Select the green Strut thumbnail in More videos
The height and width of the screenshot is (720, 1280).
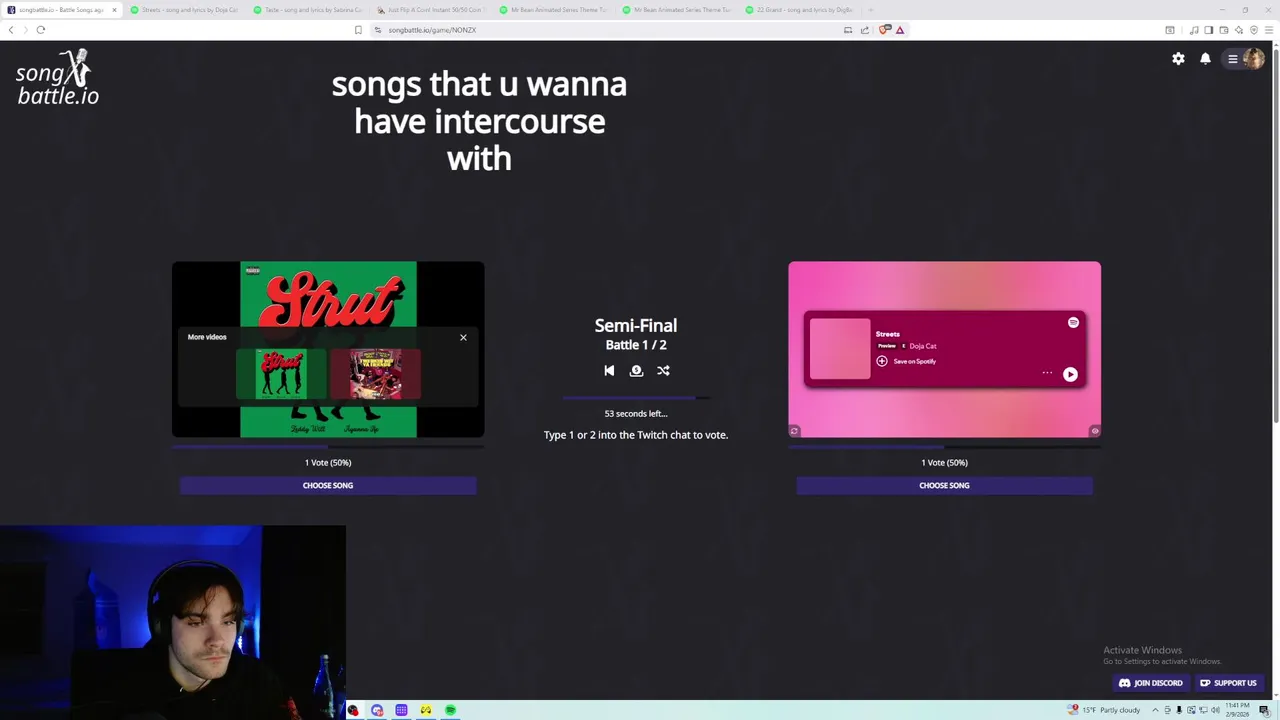click(x=280, y=374)
